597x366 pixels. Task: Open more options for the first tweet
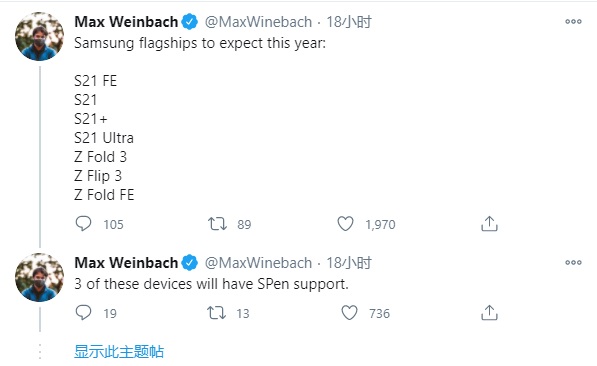(573, 22)
